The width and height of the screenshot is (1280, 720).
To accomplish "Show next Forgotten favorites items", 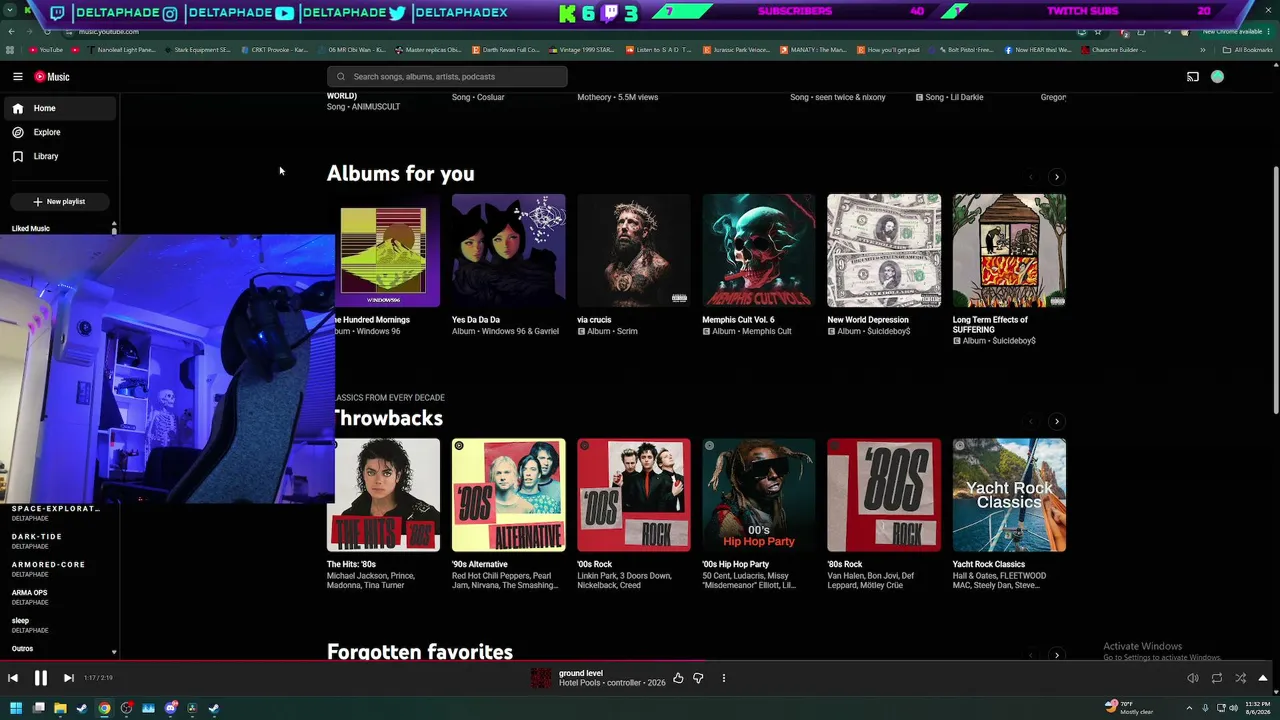I will tap(1056, 654).
